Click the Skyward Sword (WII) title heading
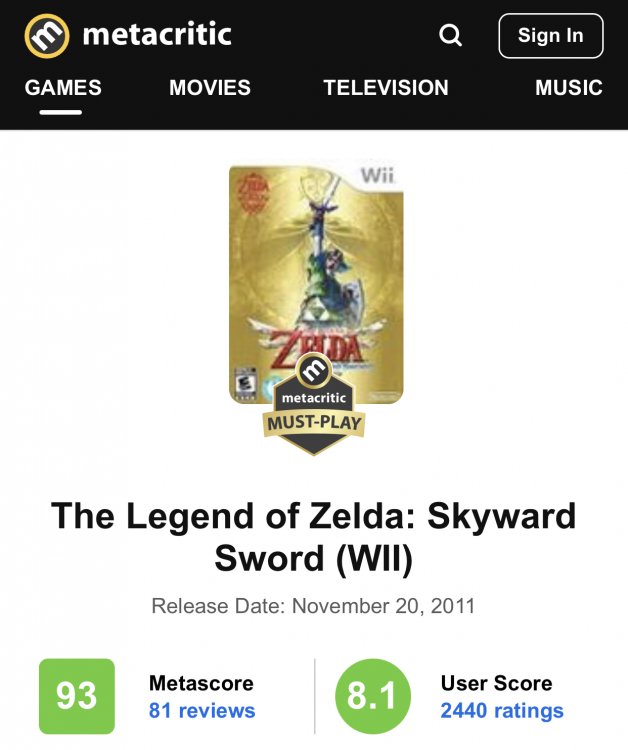628x750 pixels. 314,537
